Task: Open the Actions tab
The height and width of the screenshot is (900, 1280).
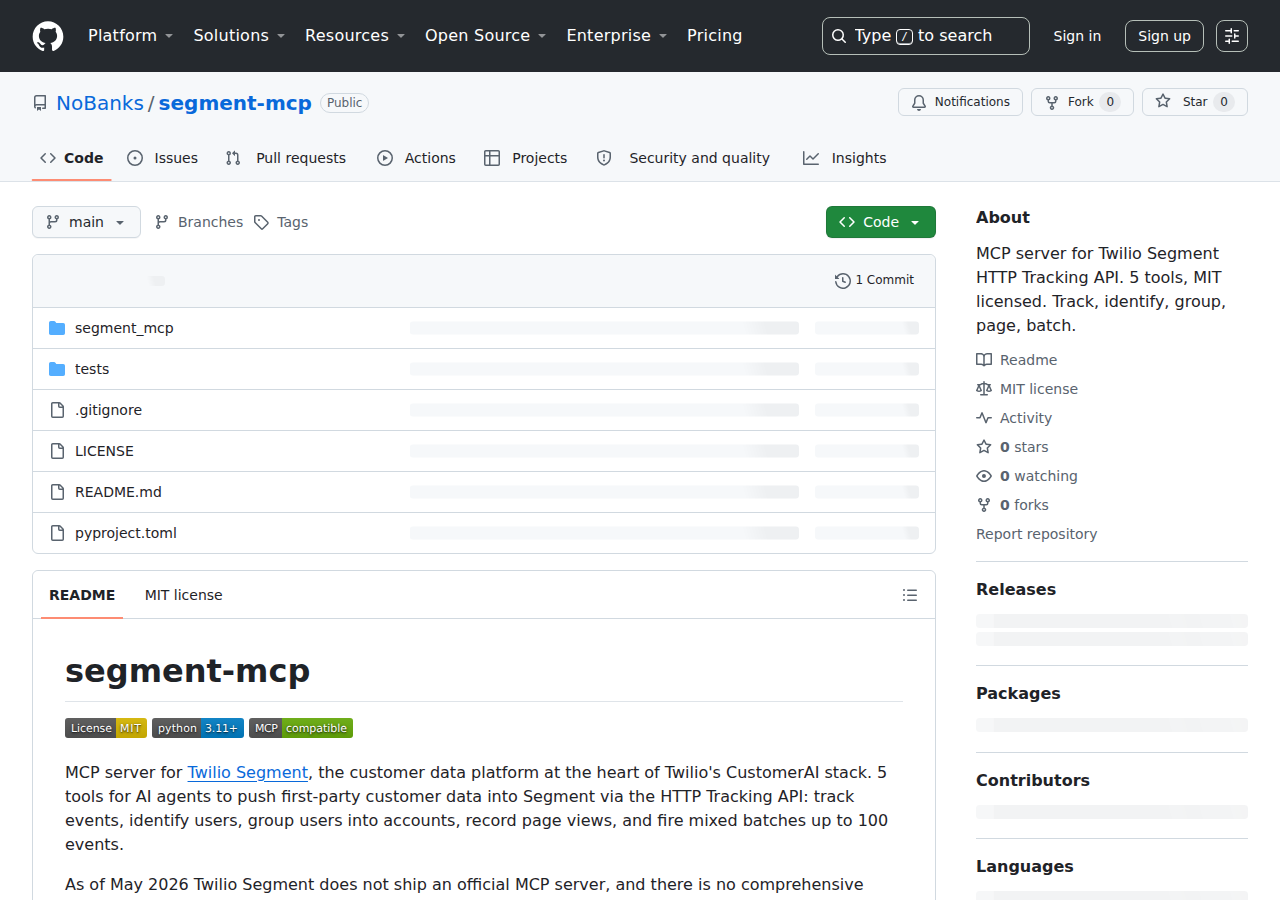Action: 416,158
